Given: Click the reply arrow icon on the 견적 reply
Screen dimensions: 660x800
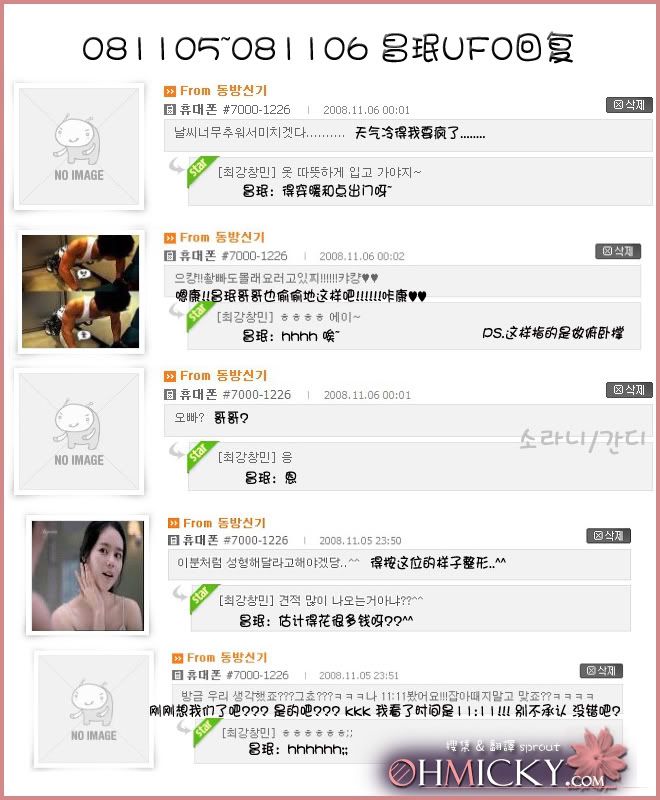Looking at the screenshot, I should pos(181,593).
